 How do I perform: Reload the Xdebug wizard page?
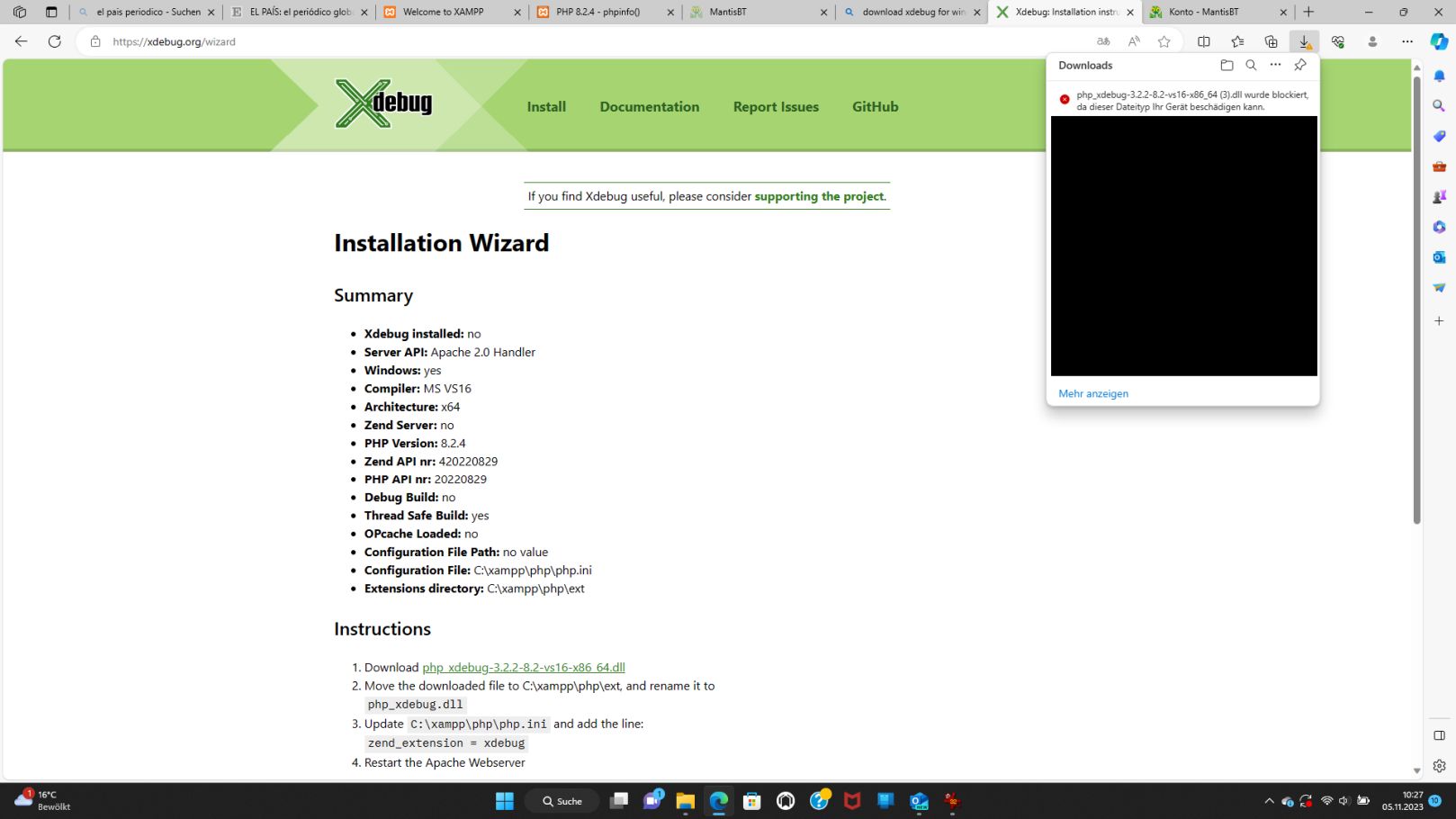click(x=55, y=41)
